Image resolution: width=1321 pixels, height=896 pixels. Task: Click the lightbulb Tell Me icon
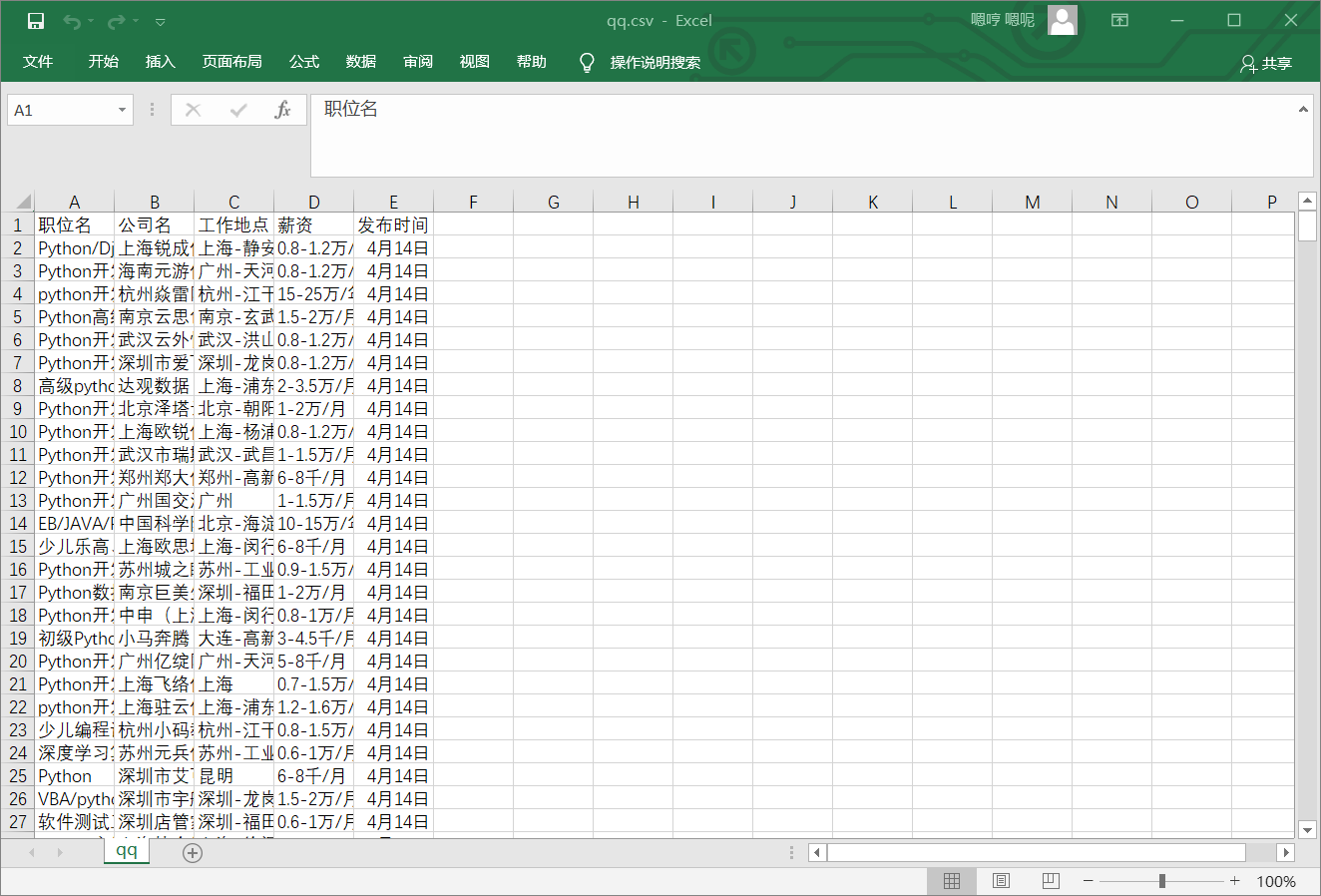(x=588, y=63)
